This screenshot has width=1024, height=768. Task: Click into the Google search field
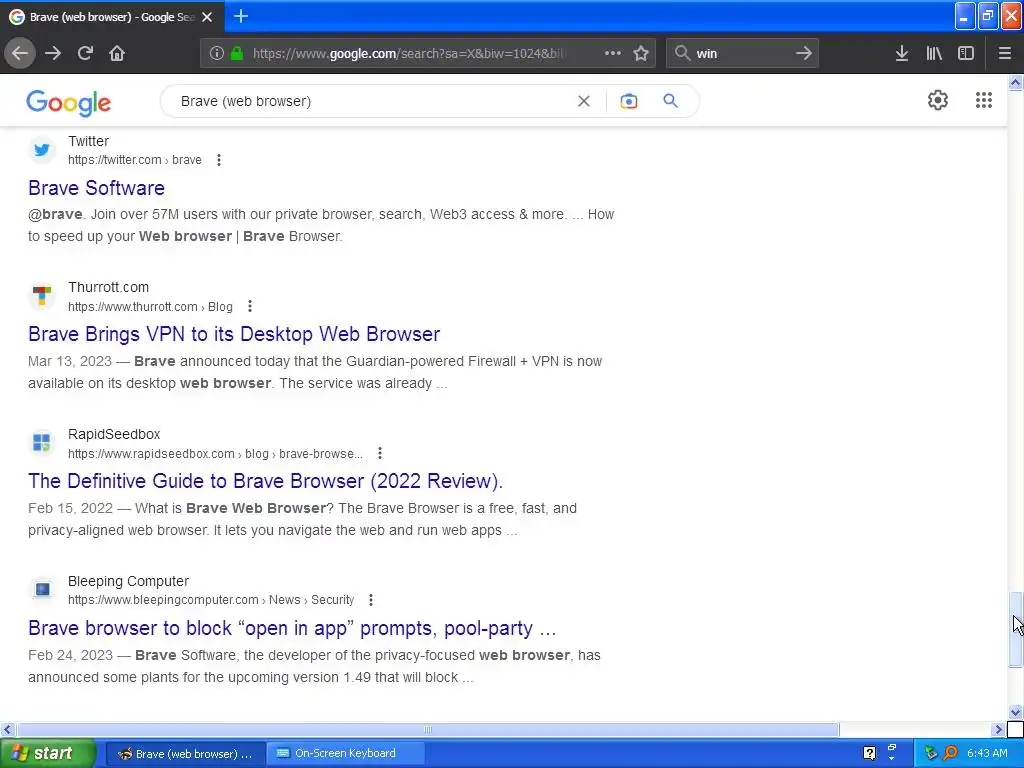[372, 101]
